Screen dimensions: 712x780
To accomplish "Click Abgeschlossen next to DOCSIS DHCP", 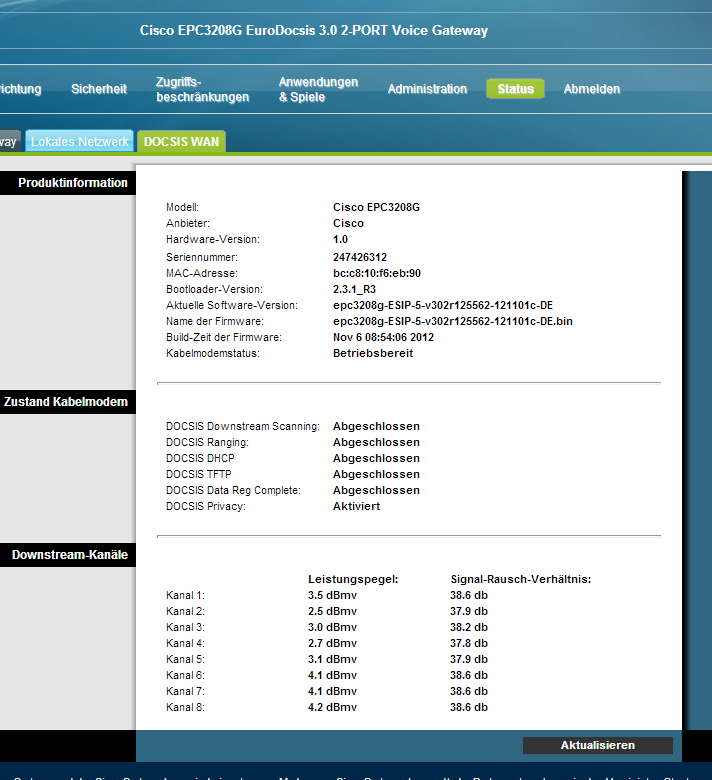I will pos(376,458).
